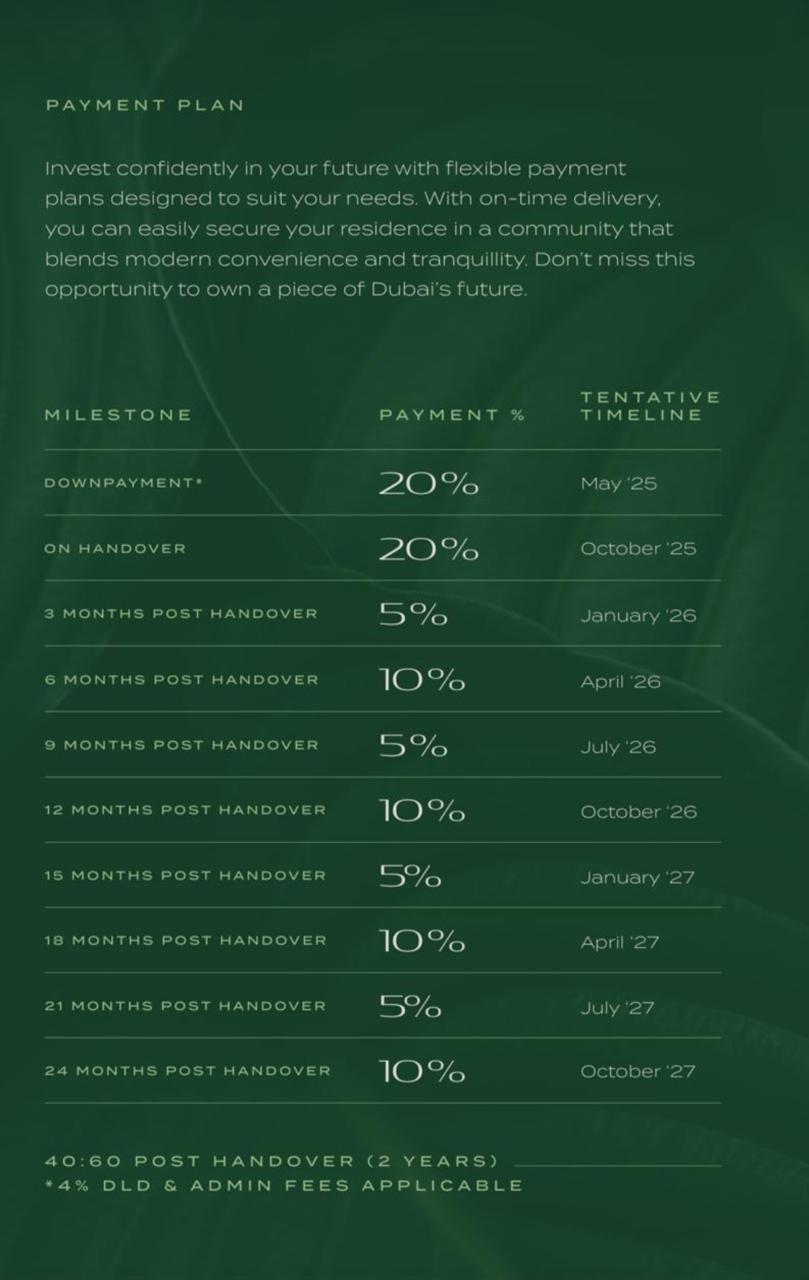This screenshot has height=1280, width=809.
Task: Select the July '27 timeline date
Action: [617, 1008]
